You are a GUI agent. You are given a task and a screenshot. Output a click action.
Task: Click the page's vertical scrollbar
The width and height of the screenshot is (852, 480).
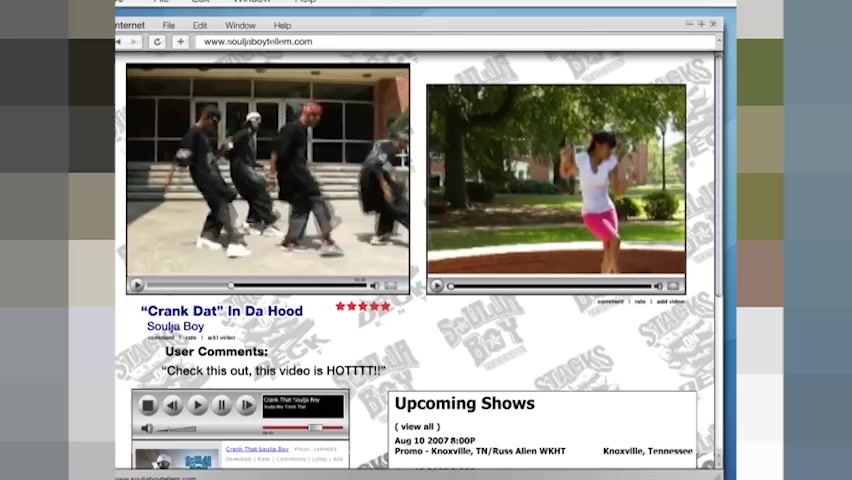tap(719, 258)
